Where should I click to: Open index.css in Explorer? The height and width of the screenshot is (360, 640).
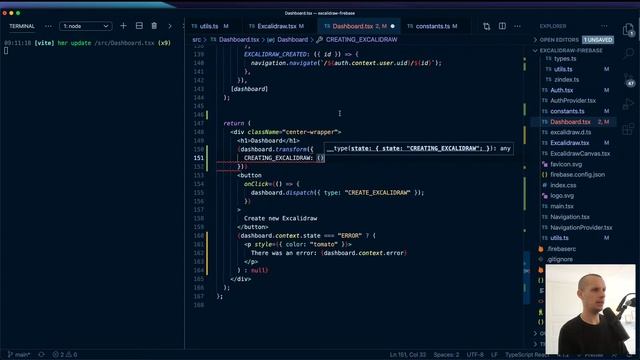pyautogui.click(x=563, y=185)
